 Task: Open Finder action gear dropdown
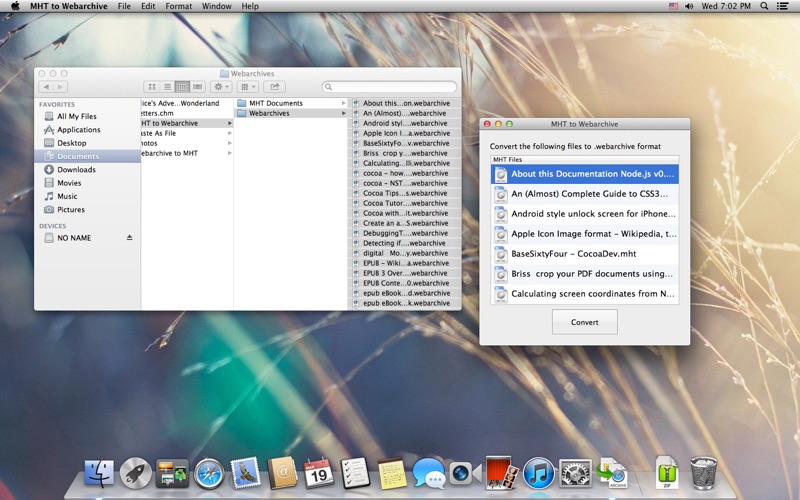(x=221, y=87)
